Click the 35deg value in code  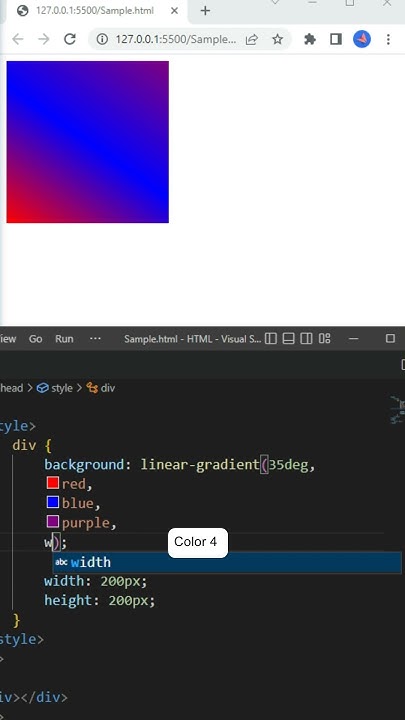tap(288, 465)
